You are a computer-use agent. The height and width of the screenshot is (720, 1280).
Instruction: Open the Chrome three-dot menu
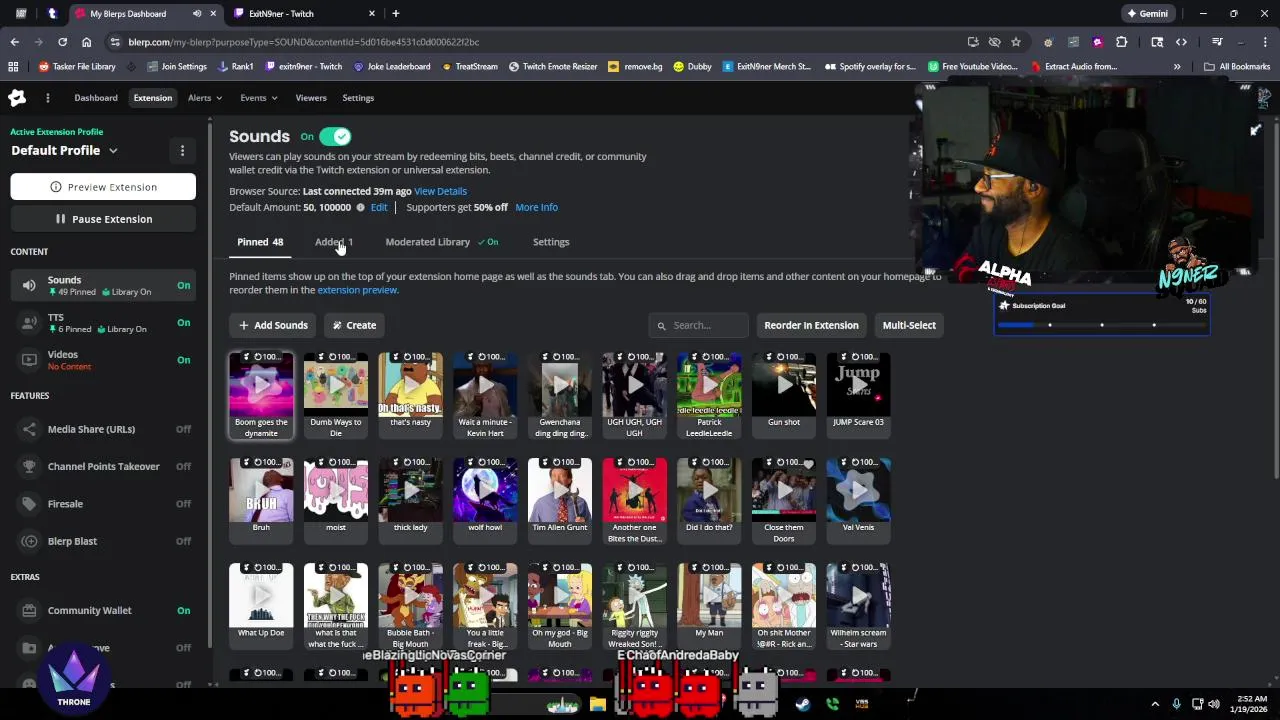coord(1266,42)
